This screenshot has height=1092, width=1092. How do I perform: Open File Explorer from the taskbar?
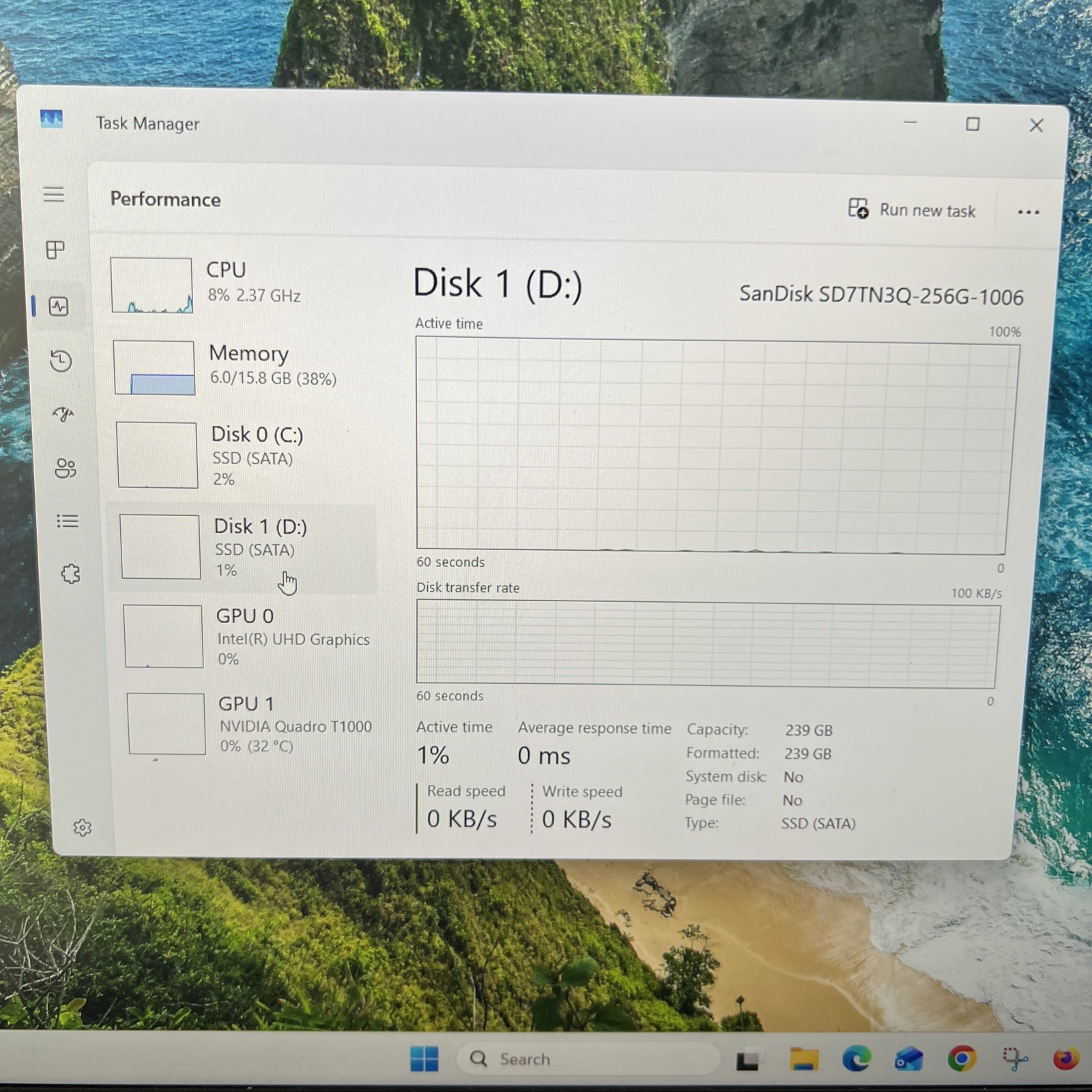click(804, 1059)
